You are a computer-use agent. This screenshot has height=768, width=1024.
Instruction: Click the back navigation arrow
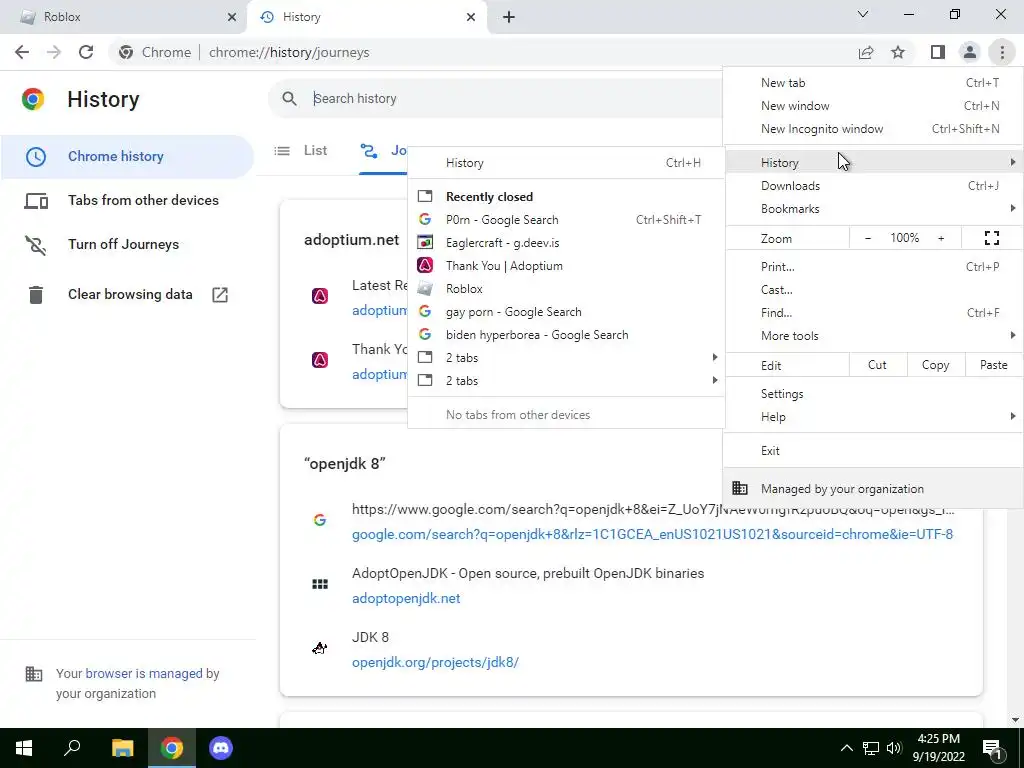click(x=22, y=52)
